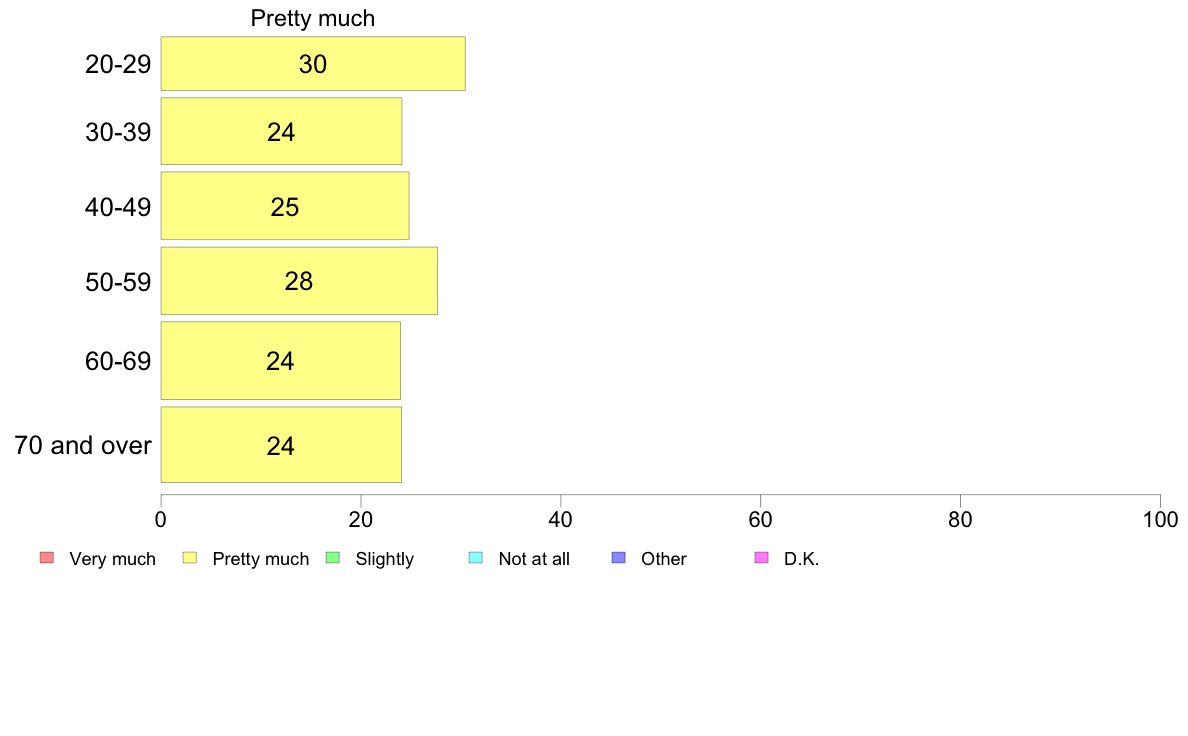
Task: Click the magenta D.K. legend swatch
Action: pyautogui.click(x=761, y=558)
